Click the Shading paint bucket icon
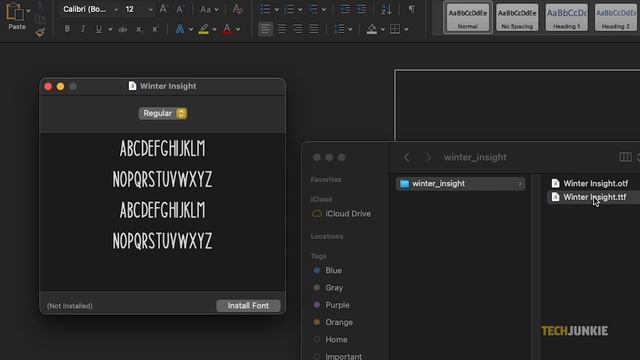This screenshot has height=360, width=640. (371, 29)
